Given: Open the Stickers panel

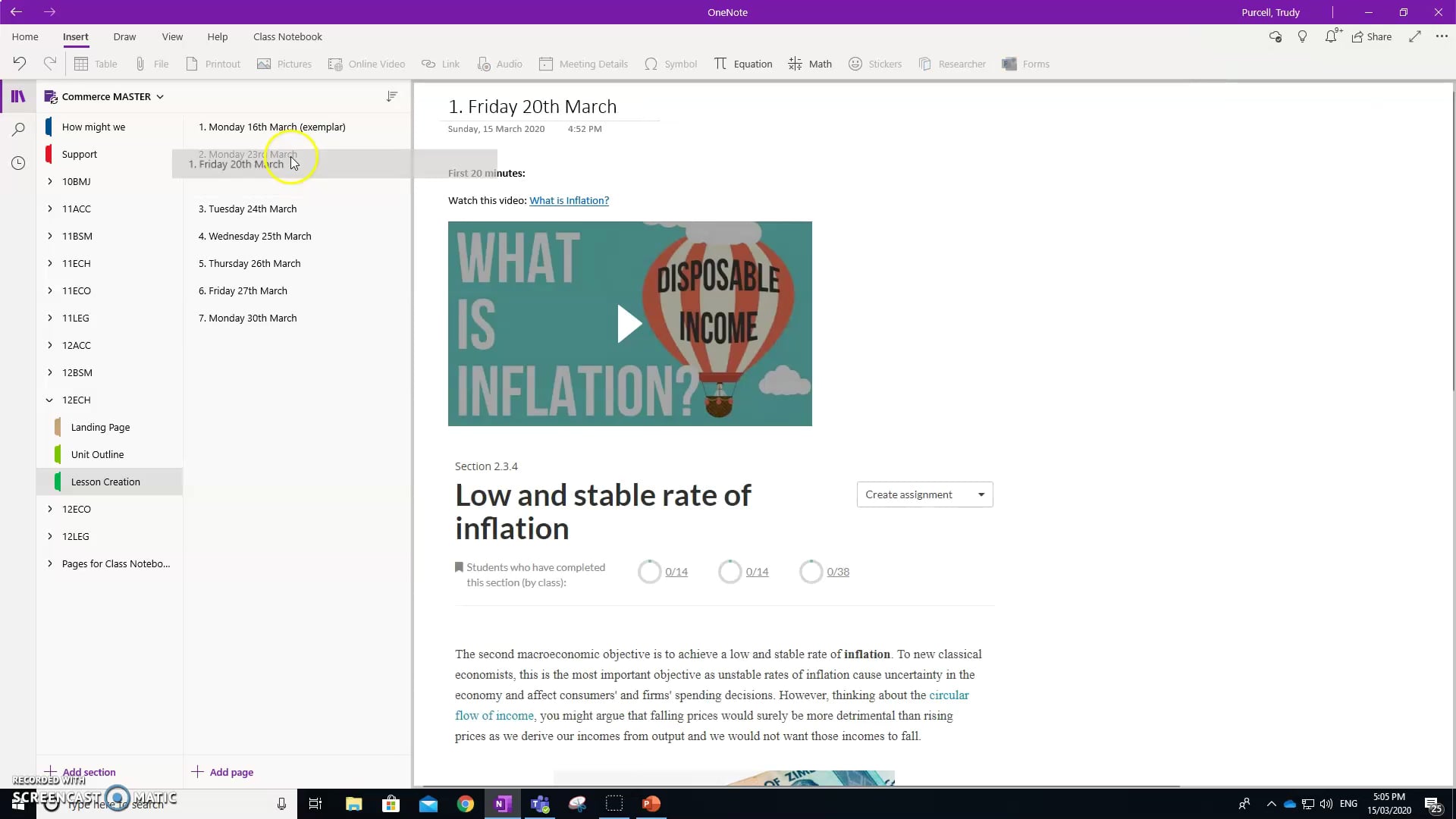Looking at the screenshot, I should click(875, 64).
